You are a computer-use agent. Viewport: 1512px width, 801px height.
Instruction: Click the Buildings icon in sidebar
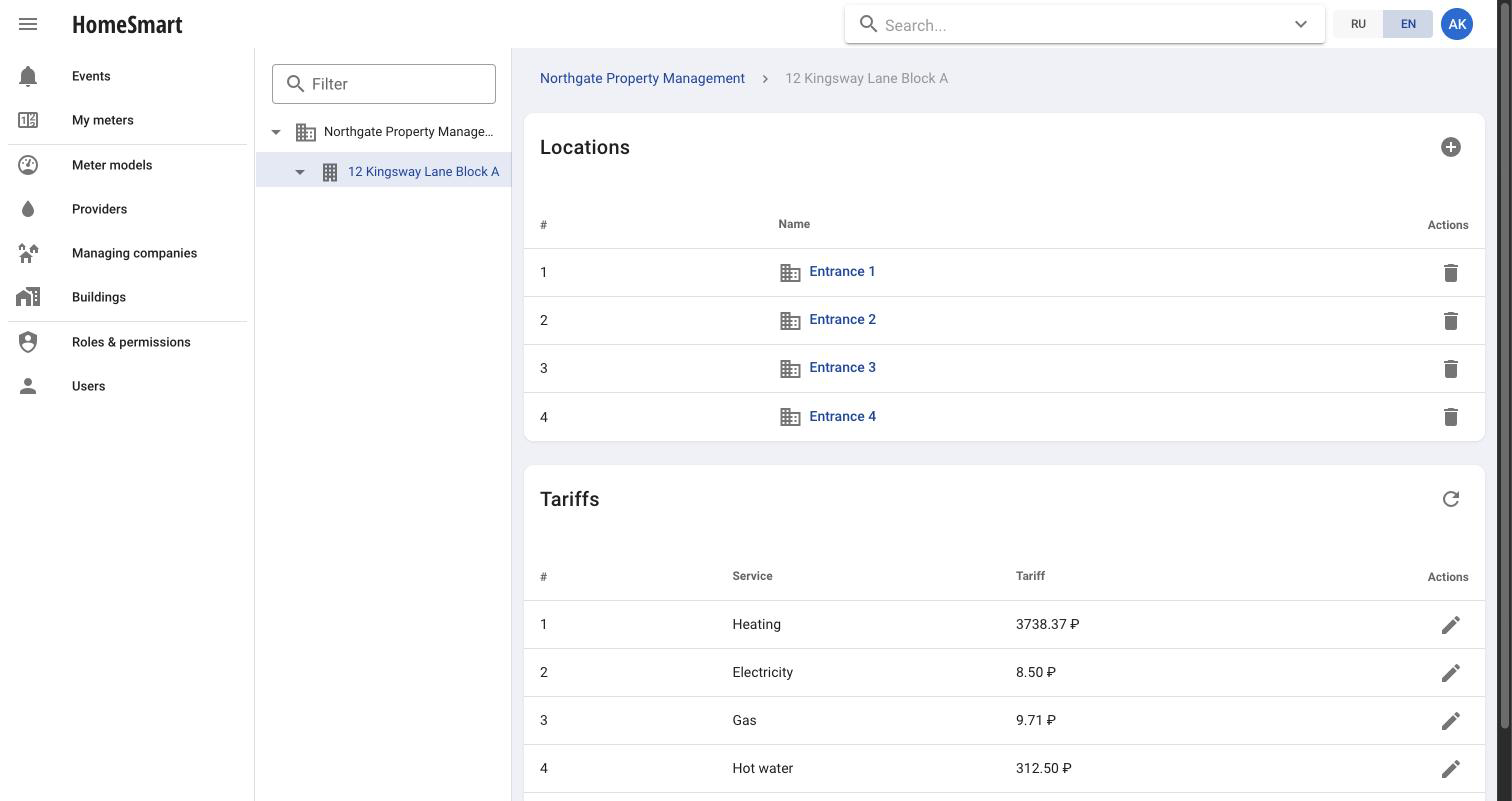click(x=28, y=297)
